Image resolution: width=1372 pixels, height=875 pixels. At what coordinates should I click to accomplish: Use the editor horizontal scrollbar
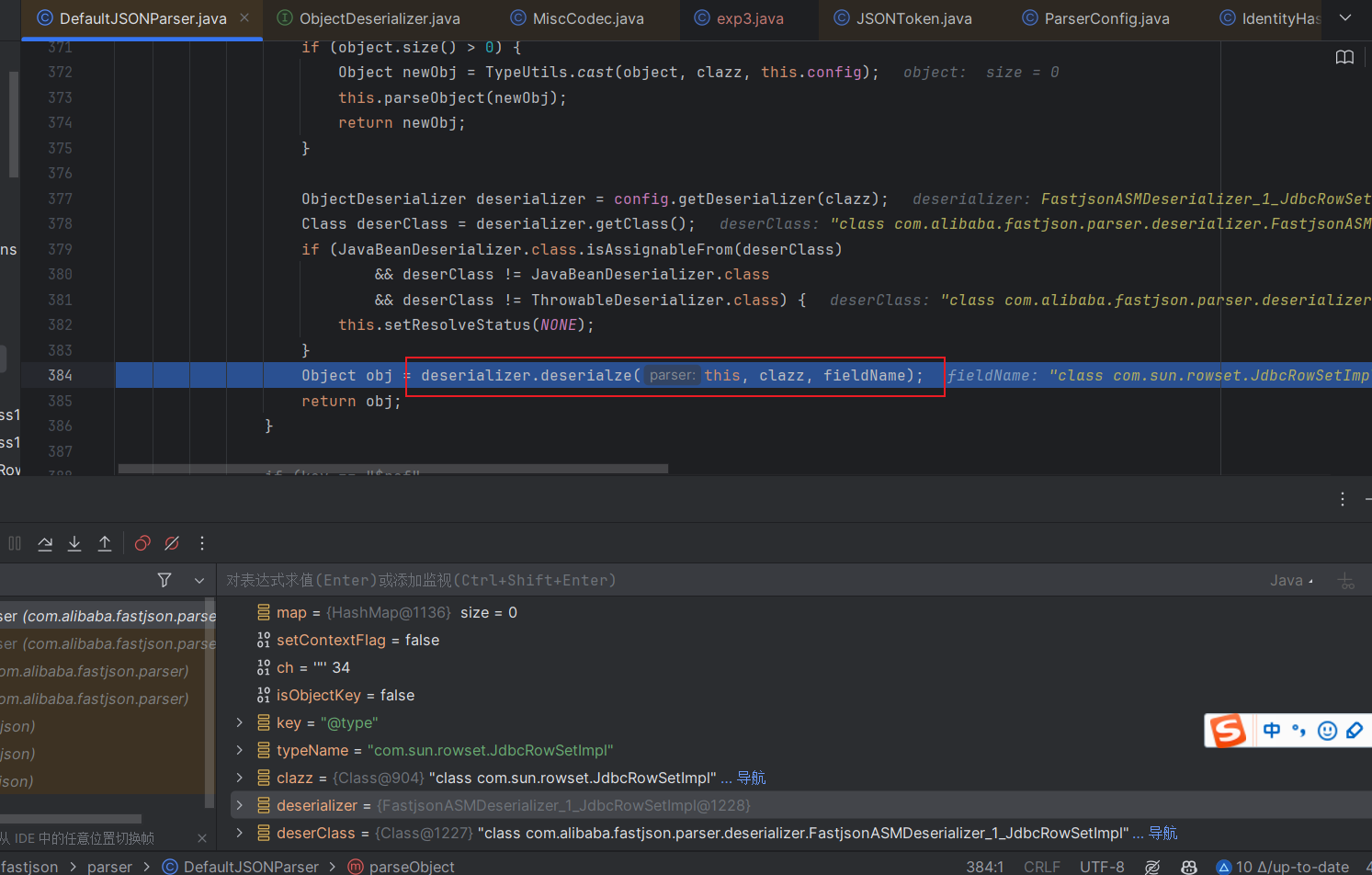(x=393, y=469)
